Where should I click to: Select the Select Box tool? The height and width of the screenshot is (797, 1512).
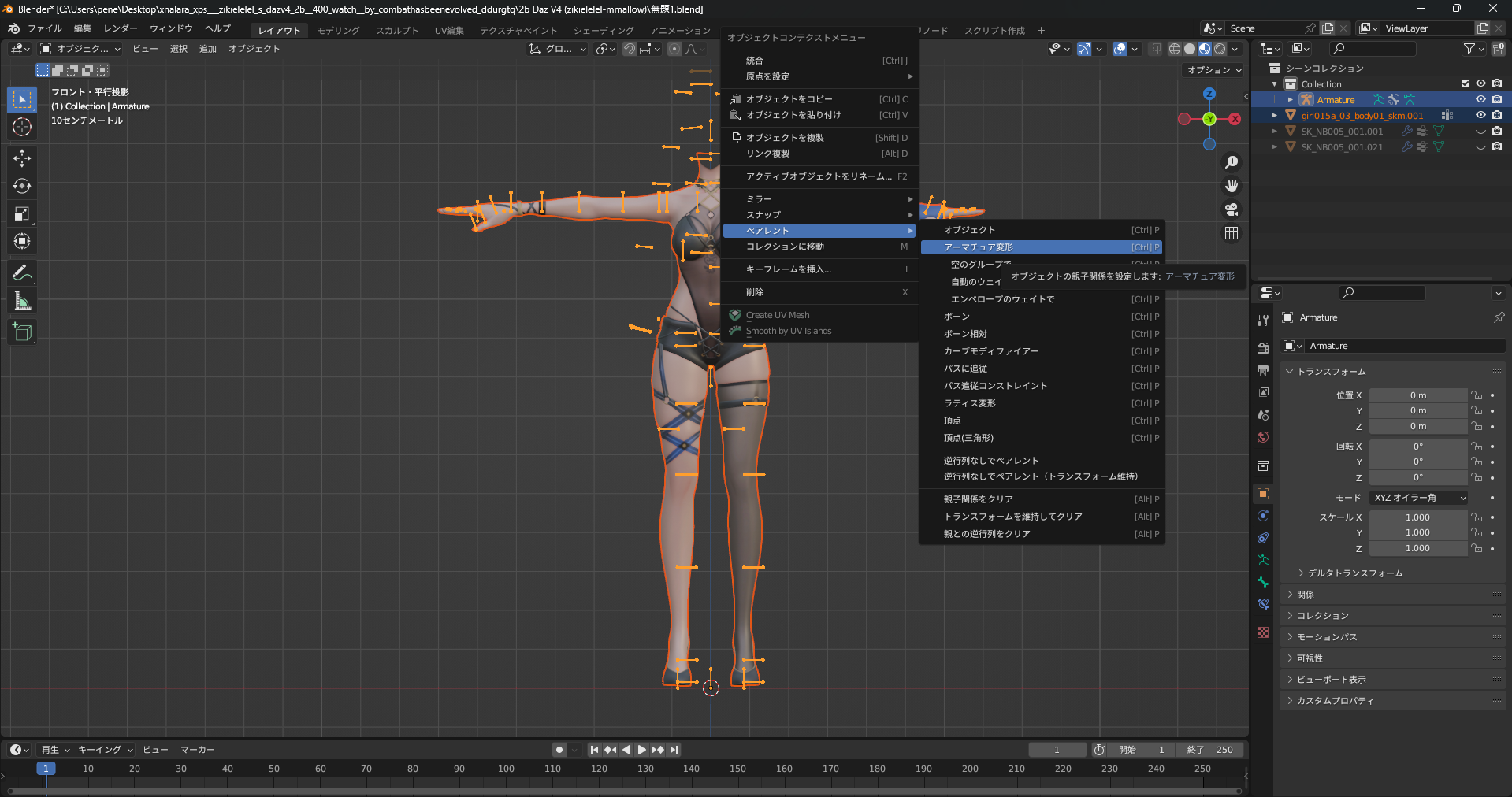pyautogui.click(x=22, y=99)
